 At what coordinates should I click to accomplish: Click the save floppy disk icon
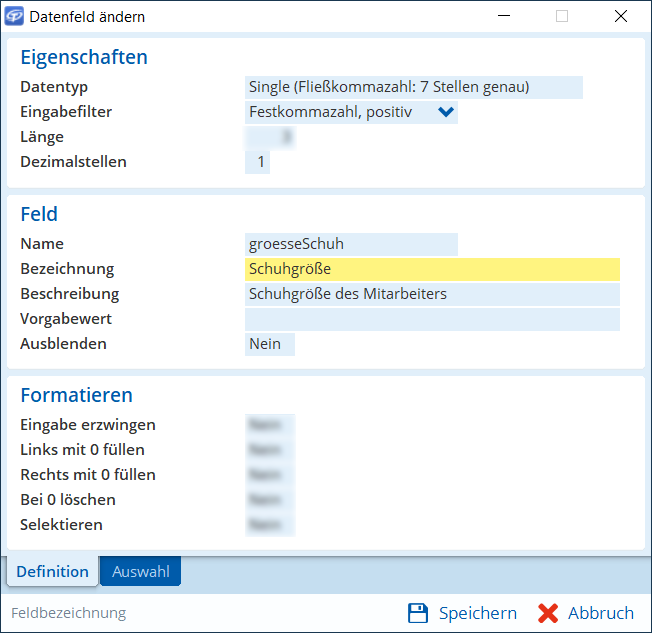click(x=418, y=613)
